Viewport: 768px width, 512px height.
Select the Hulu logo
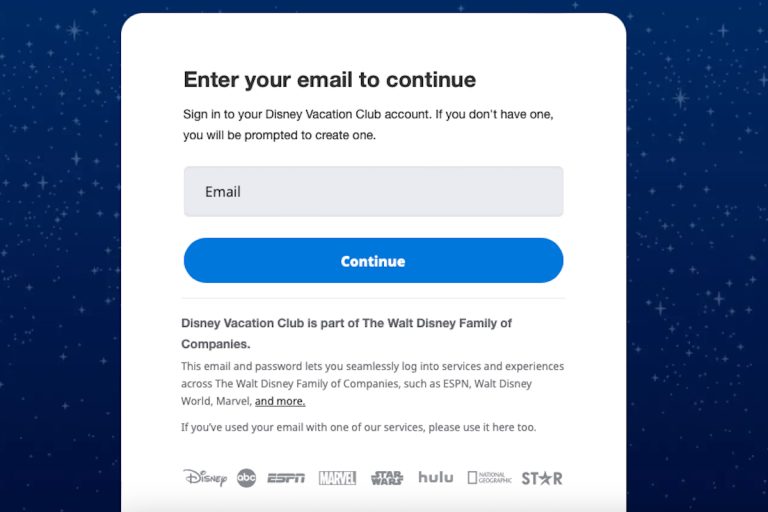click(x=436, y=477)
